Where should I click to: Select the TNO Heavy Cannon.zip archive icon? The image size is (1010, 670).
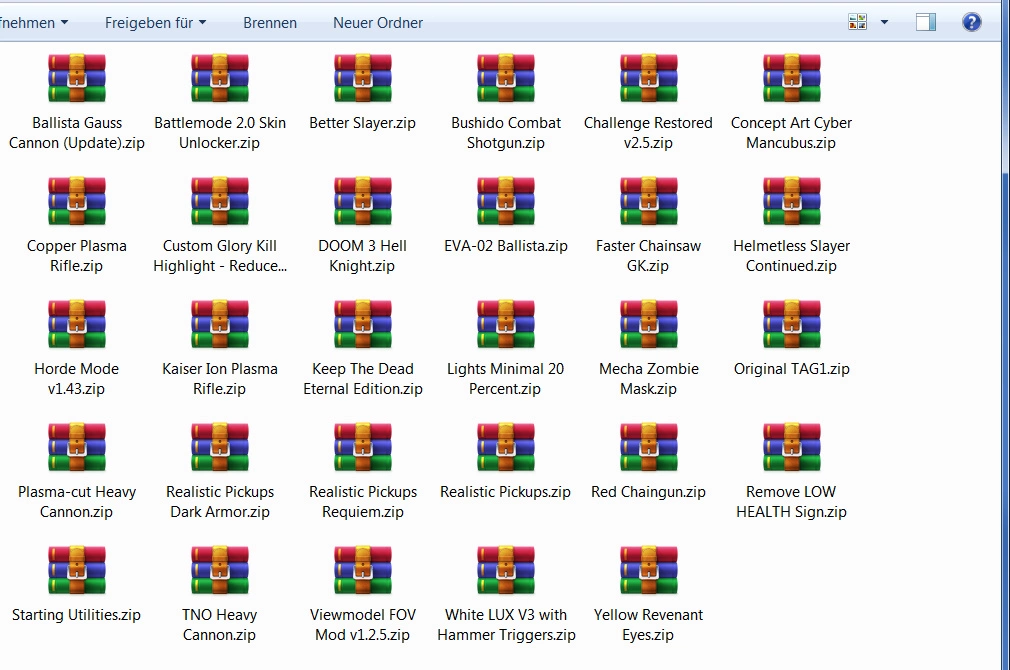tap(220, 570)
